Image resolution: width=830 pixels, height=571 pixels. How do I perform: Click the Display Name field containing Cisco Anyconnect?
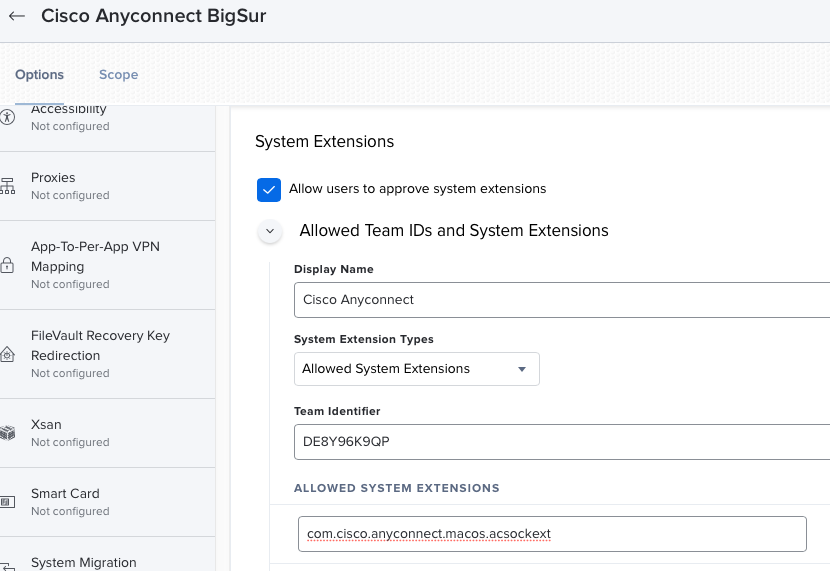pos(562,300)
